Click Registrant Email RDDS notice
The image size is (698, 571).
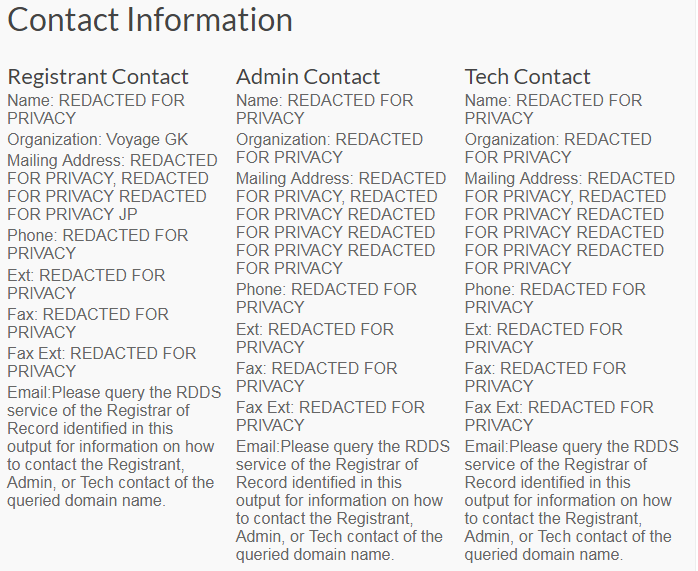[114, 446]
